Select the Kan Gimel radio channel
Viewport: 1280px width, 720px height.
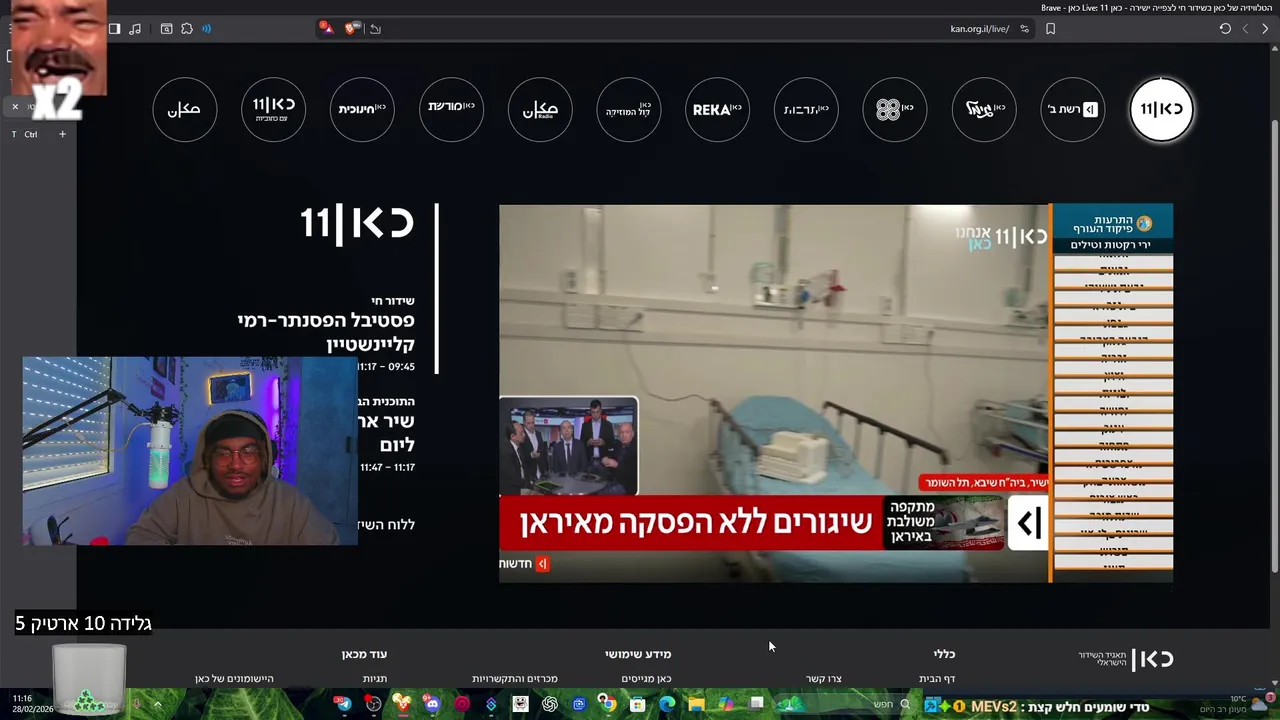tap(984, 109)
